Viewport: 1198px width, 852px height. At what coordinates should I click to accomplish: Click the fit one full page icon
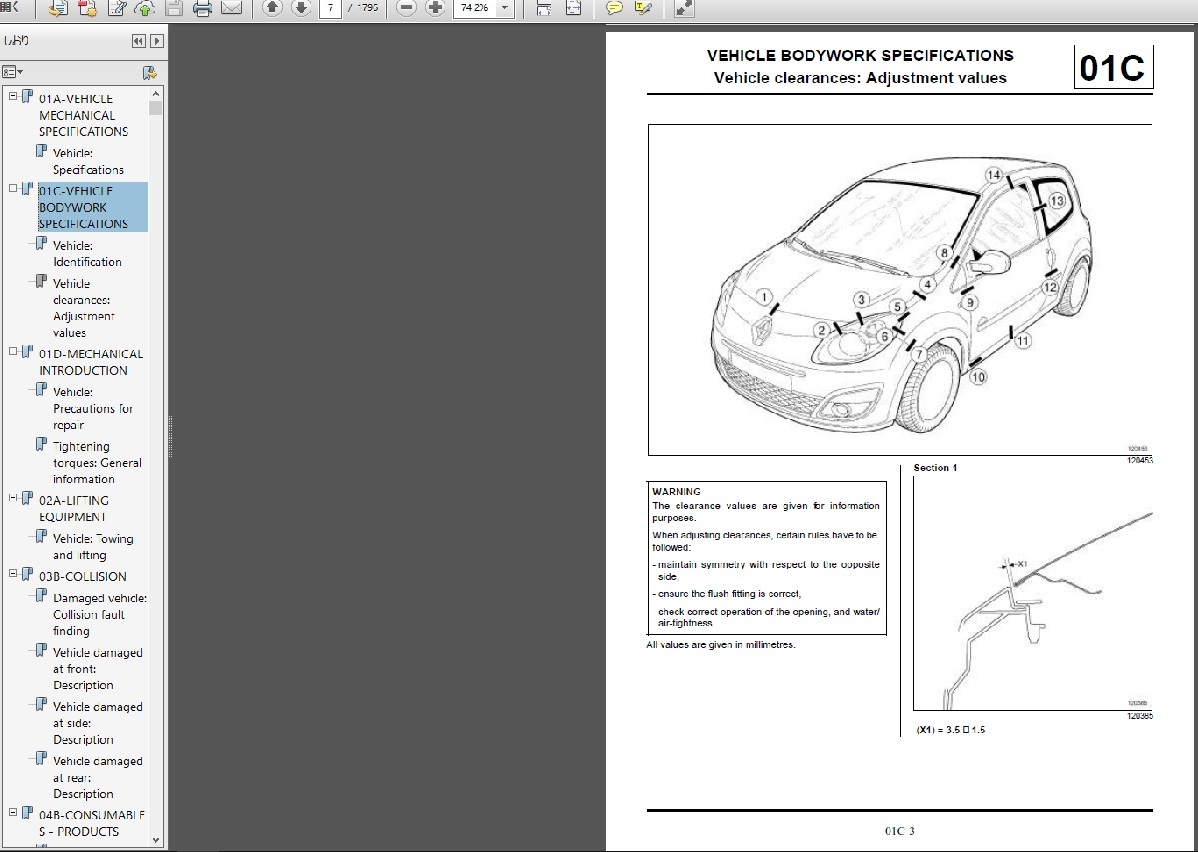click(x=572, y=8)
